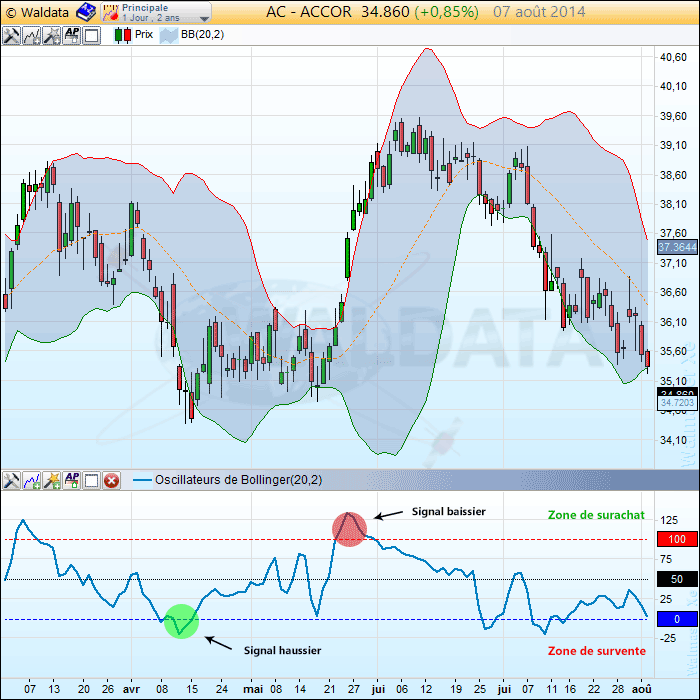The image size is (700, 700).
Task: Select the Prix legend label
Action: (144, 34)
